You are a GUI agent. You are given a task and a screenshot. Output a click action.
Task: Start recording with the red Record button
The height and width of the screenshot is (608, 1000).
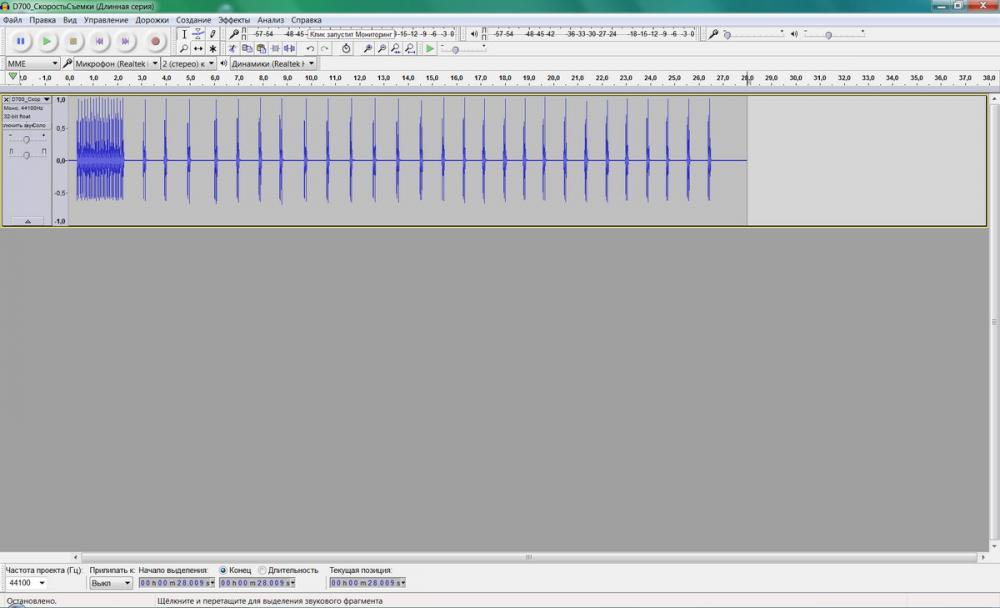[x=155, y=41]
